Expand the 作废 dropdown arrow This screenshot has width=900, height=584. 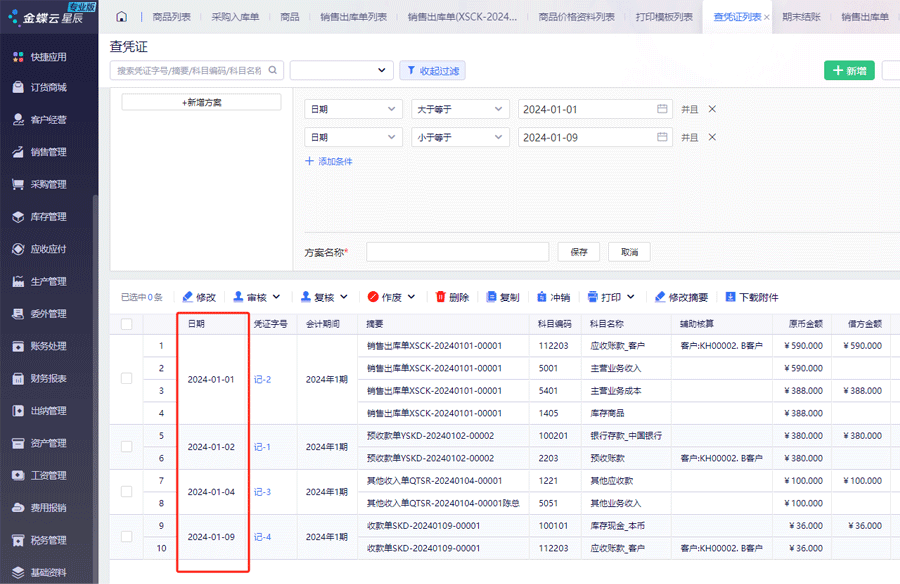tap(412, 297)
